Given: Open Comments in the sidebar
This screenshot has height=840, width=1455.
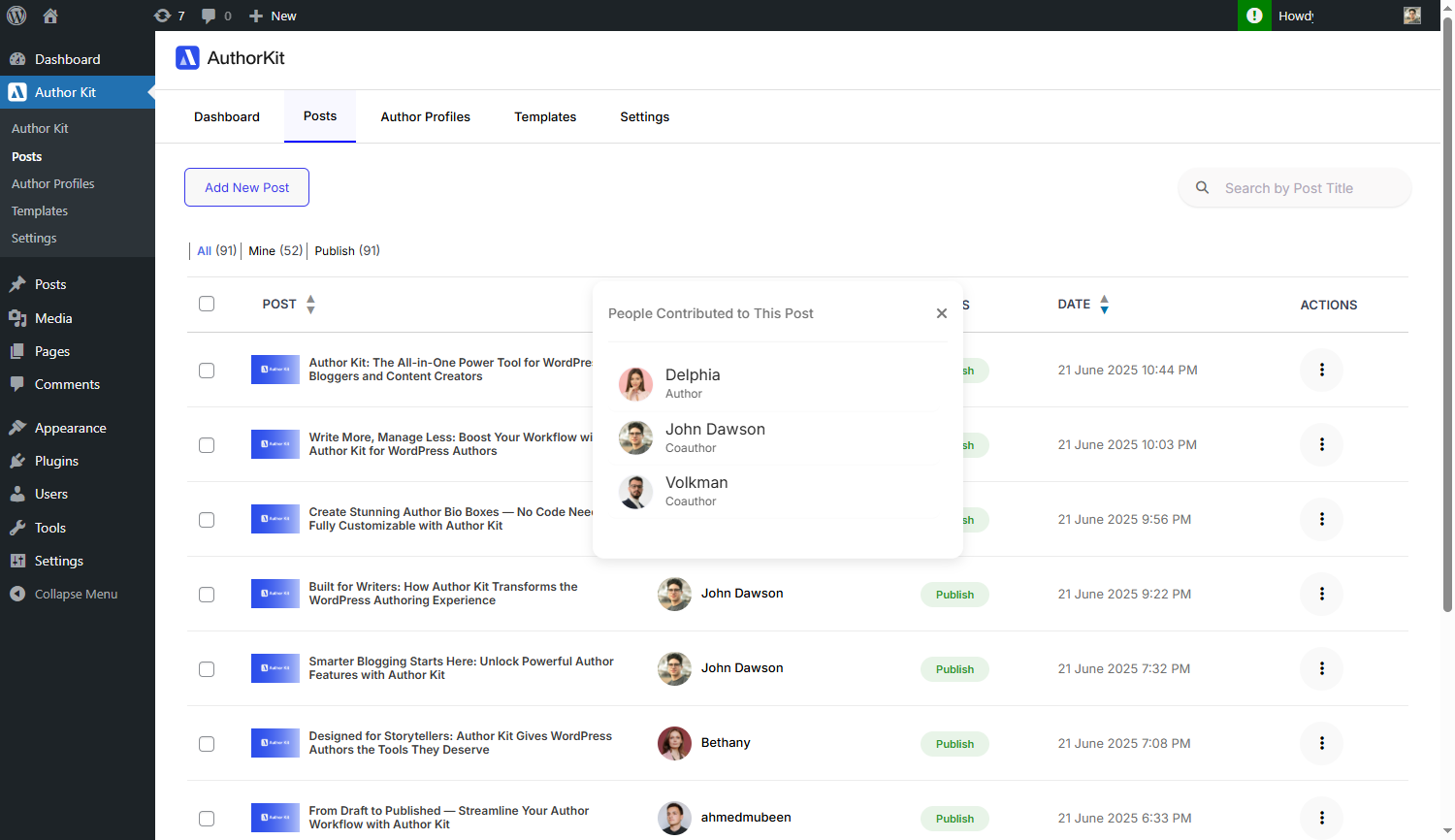Looking at the screenshot, I should click(x=78, y=384).
